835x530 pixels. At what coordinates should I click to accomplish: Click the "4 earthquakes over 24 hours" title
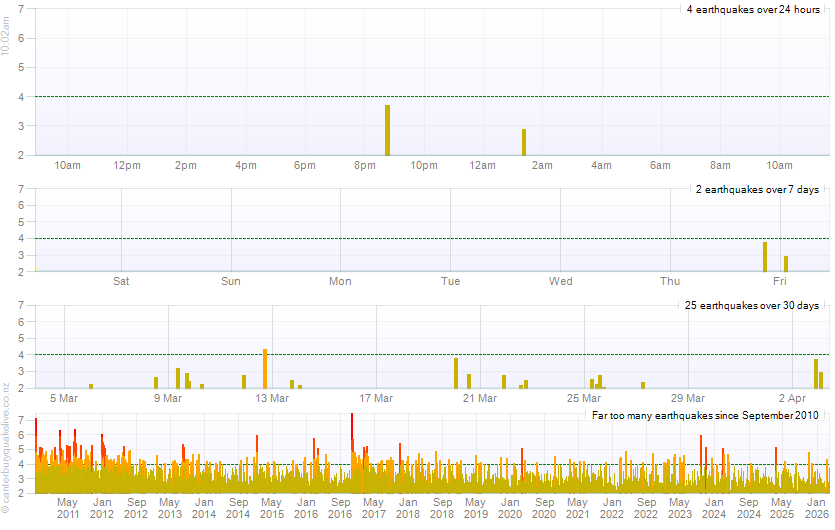pyautogui.click(x=753, y=9)
